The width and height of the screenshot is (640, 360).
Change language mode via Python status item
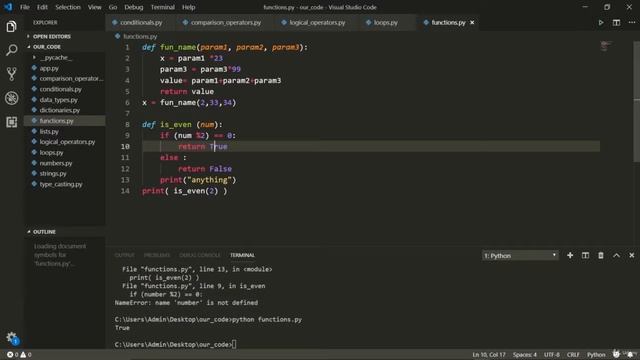tap(596, 355)
